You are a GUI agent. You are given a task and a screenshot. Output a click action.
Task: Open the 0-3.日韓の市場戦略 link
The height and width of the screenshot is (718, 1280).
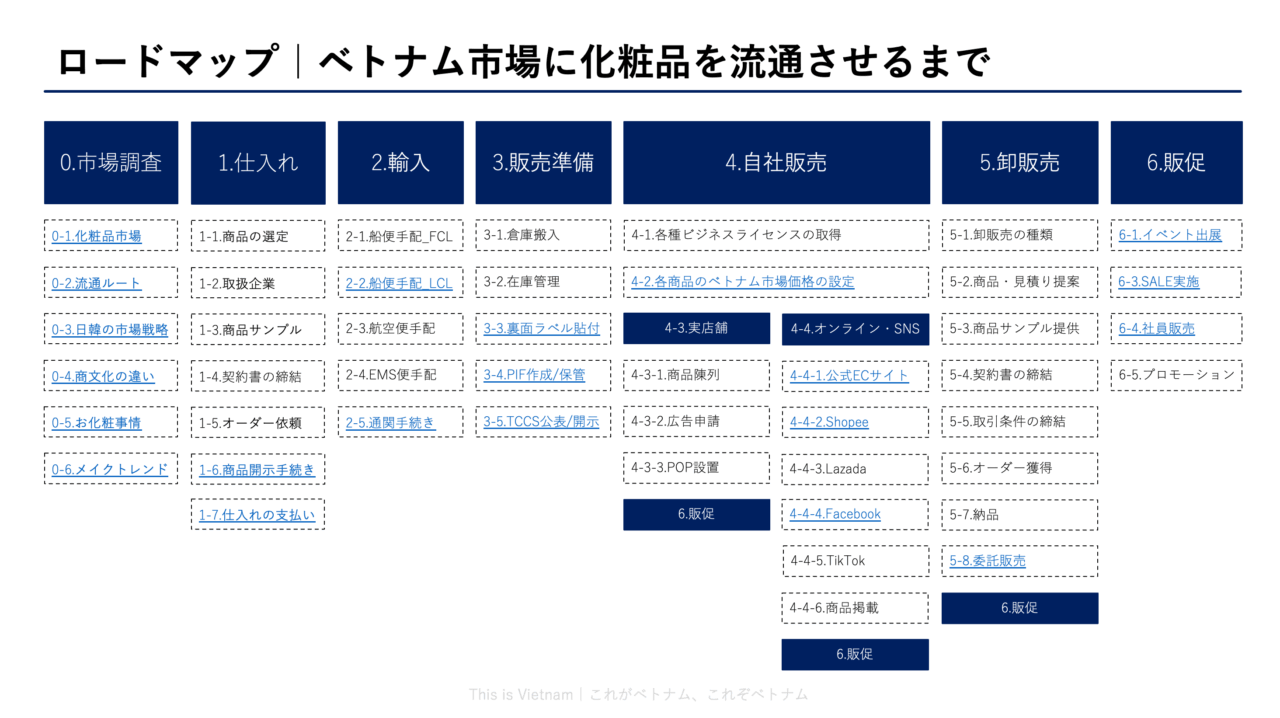110,328
